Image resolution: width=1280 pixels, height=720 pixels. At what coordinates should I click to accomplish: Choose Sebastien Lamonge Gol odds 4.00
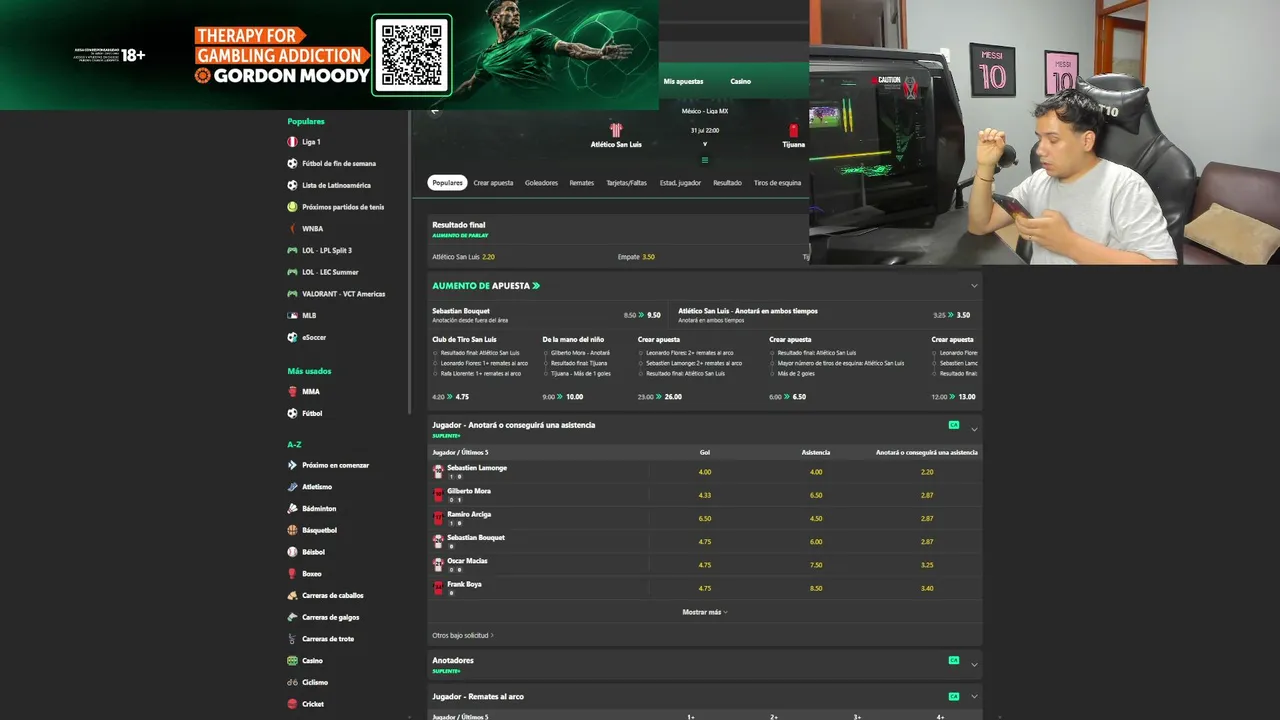click(x=705, y=472)
